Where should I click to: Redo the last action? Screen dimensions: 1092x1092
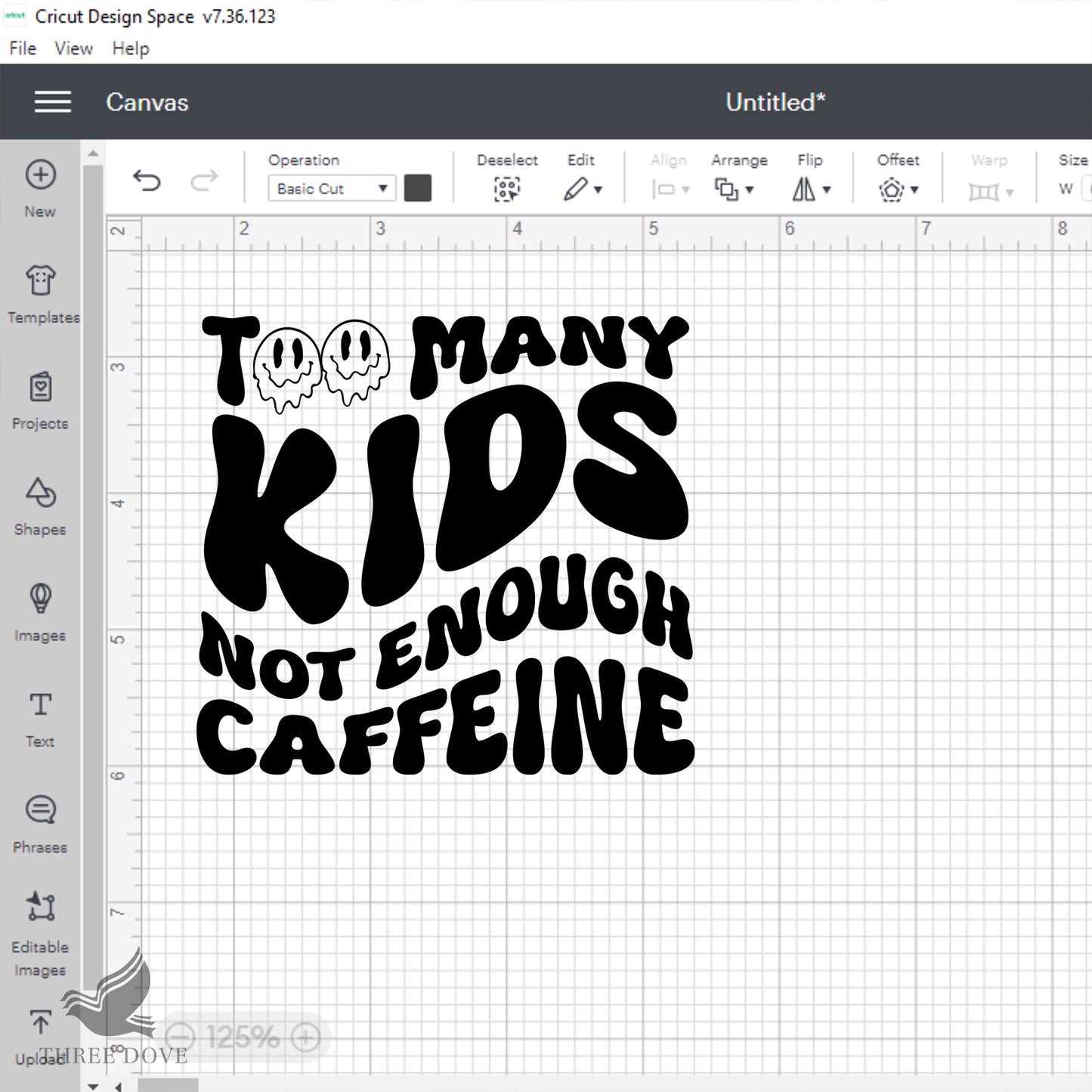pos(204,181)
